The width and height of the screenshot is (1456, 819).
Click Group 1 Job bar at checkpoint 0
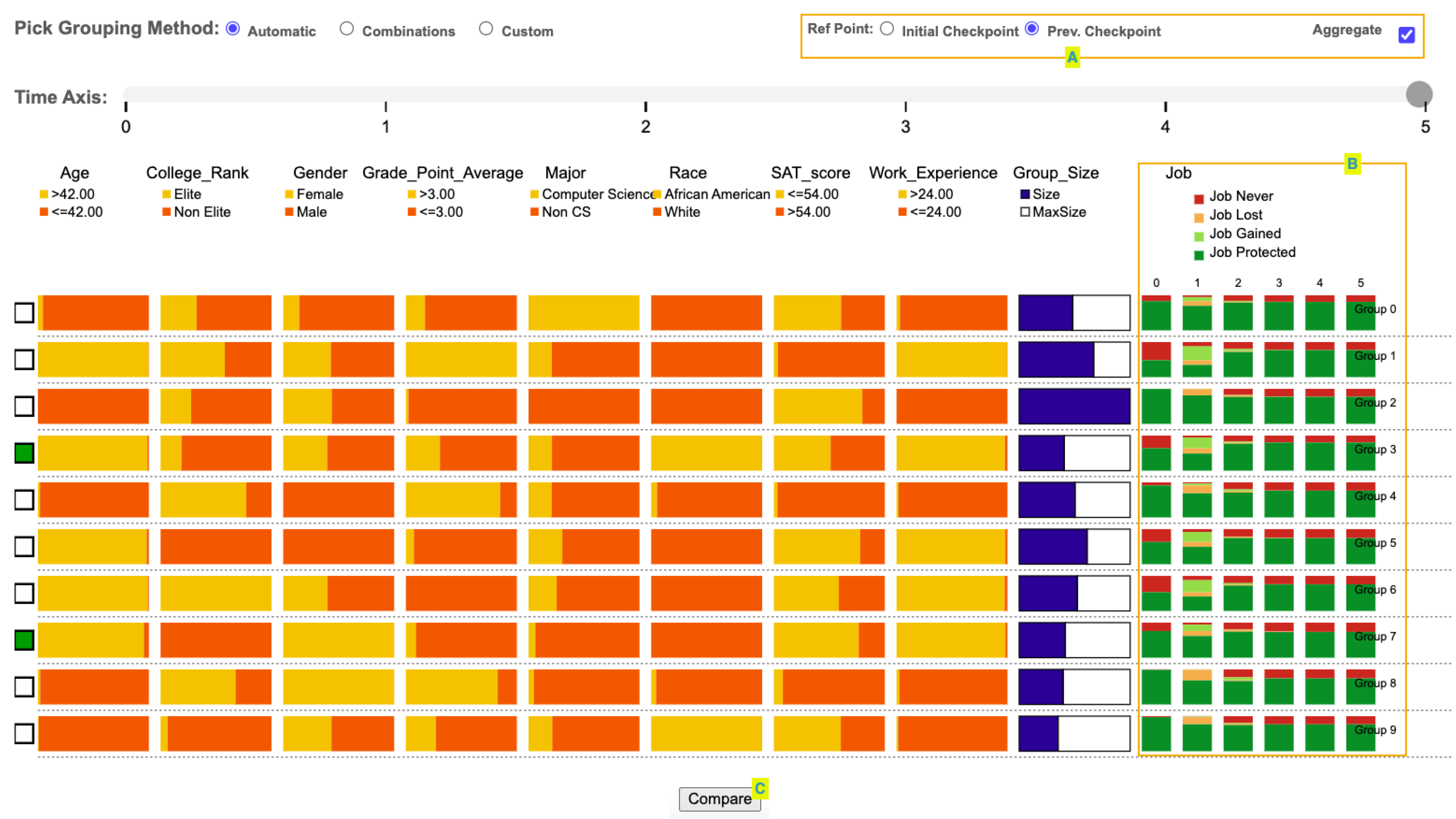click(1156, 360)
